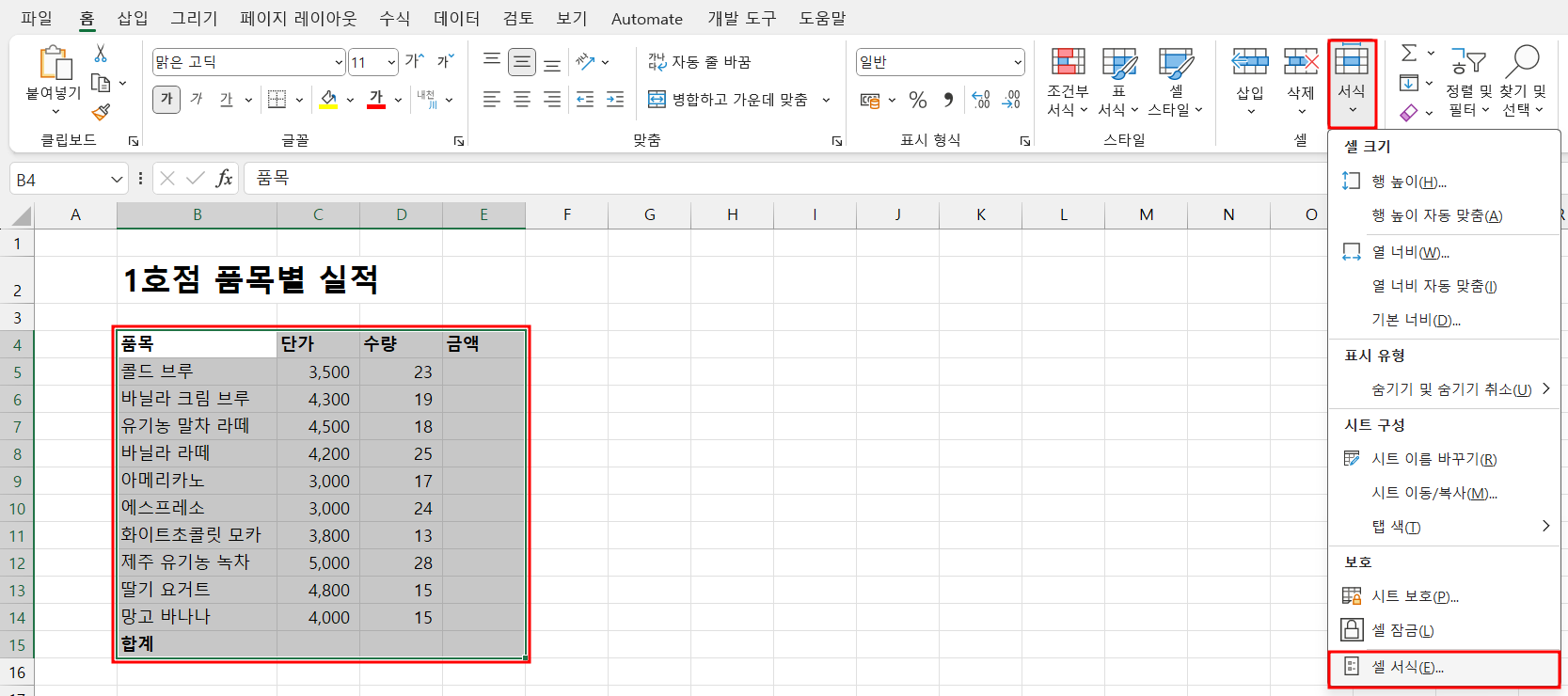Toggle underline formatting

(227, 99)
